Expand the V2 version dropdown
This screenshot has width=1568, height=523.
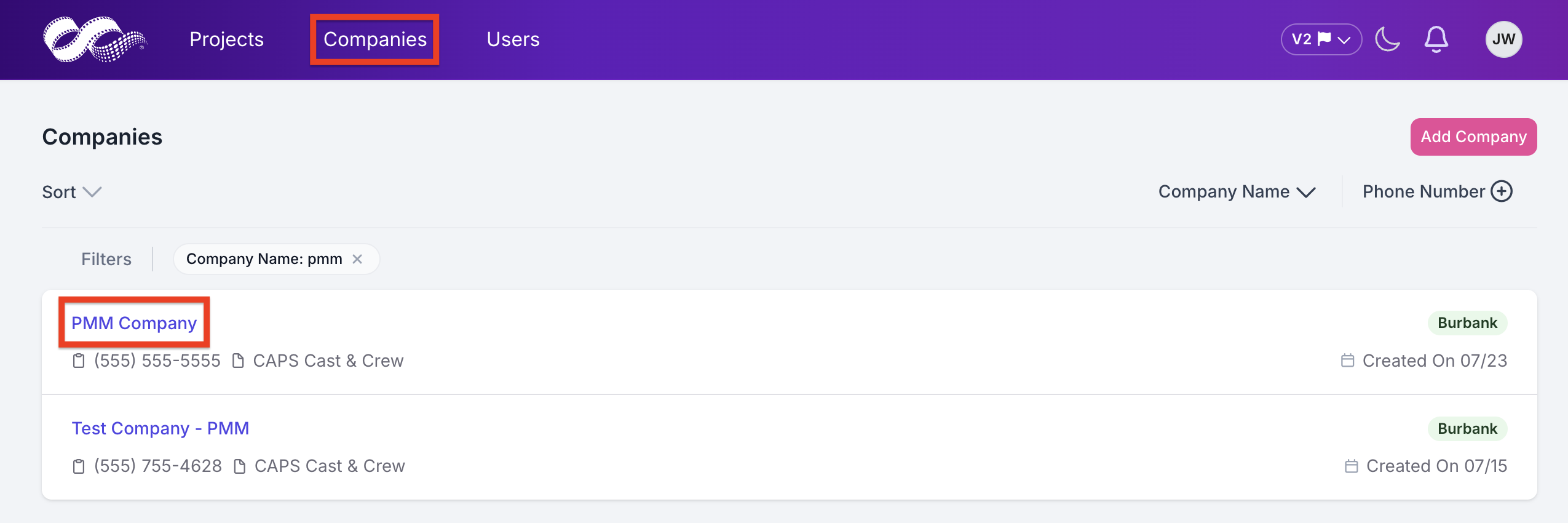(1321, 39)
